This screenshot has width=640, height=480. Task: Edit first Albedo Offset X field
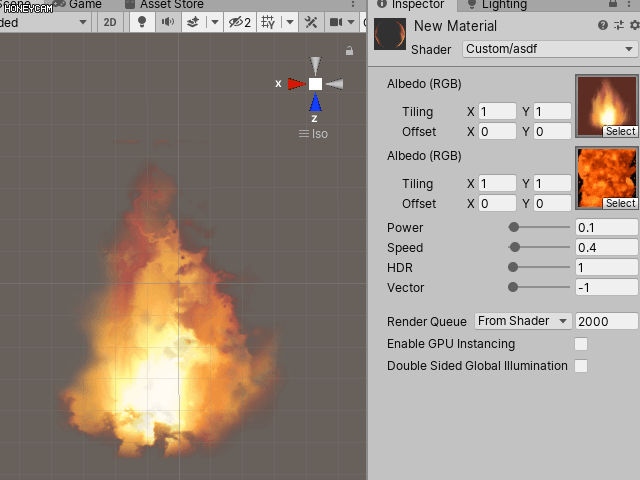click(x=497, y=131)
